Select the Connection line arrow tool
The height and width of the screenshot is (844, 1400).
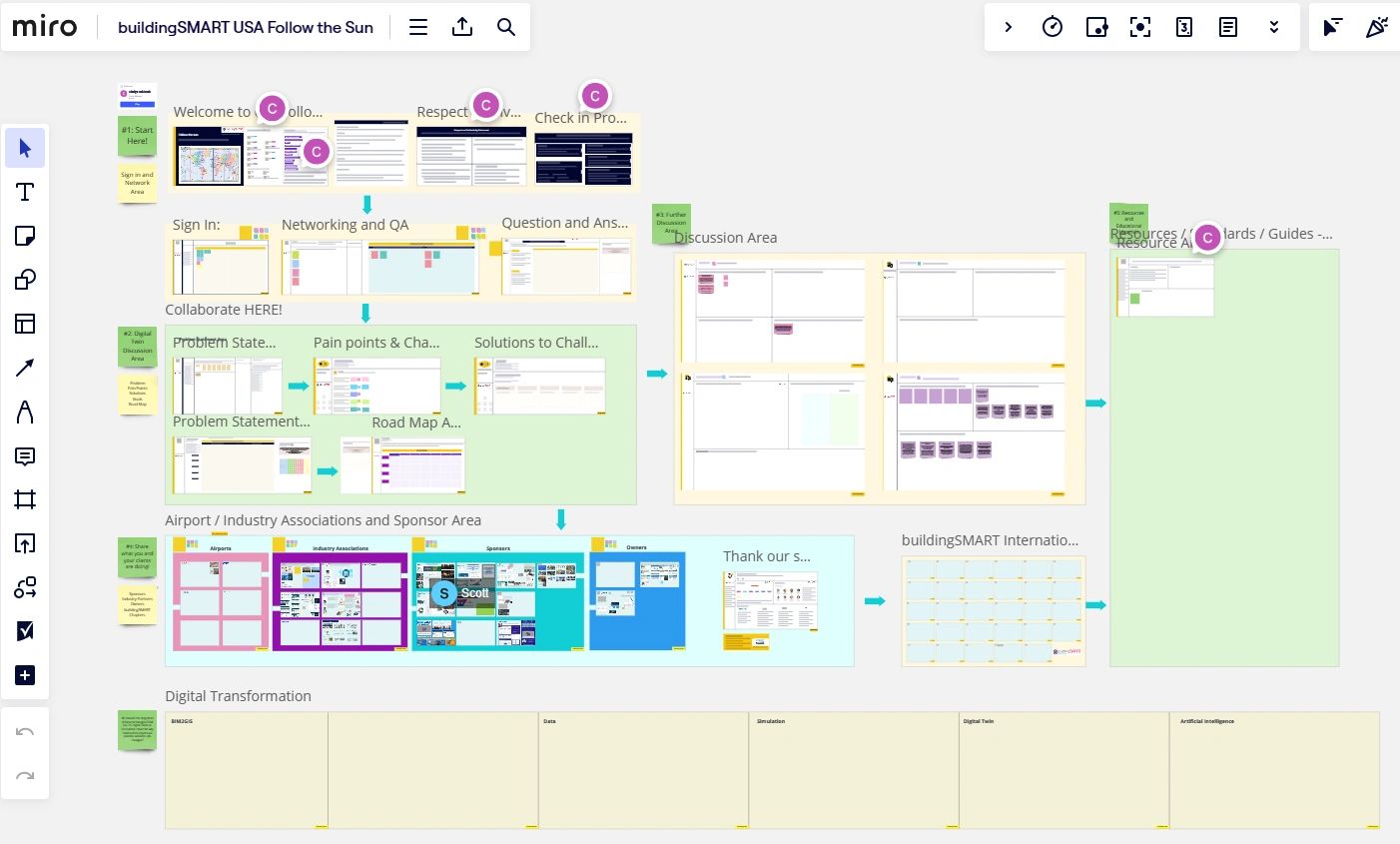(25, 368)
